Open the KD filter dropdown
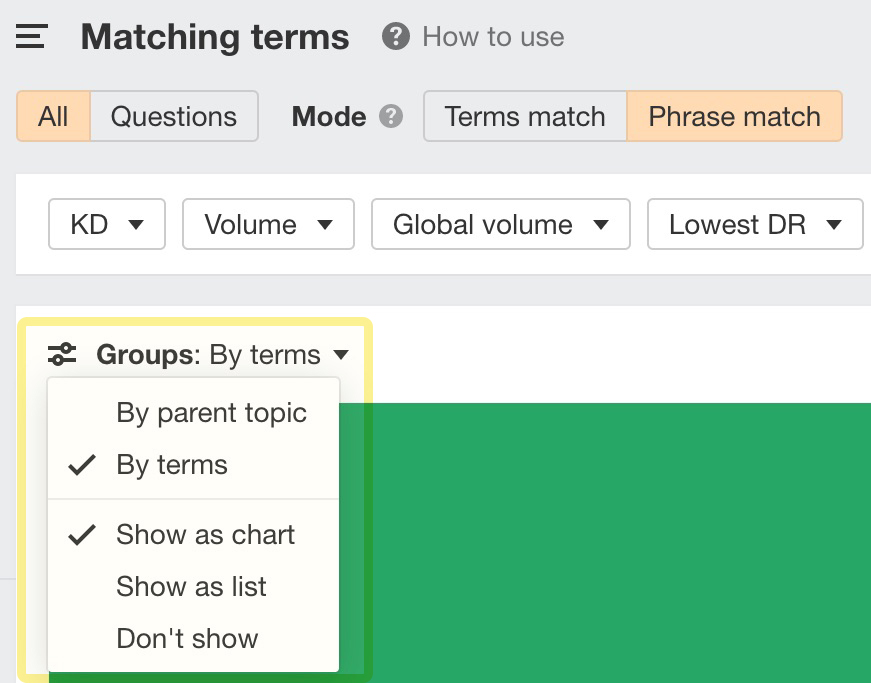Image resolution: width=871 pixels, height=683 pixels. (x=106, y=224)
